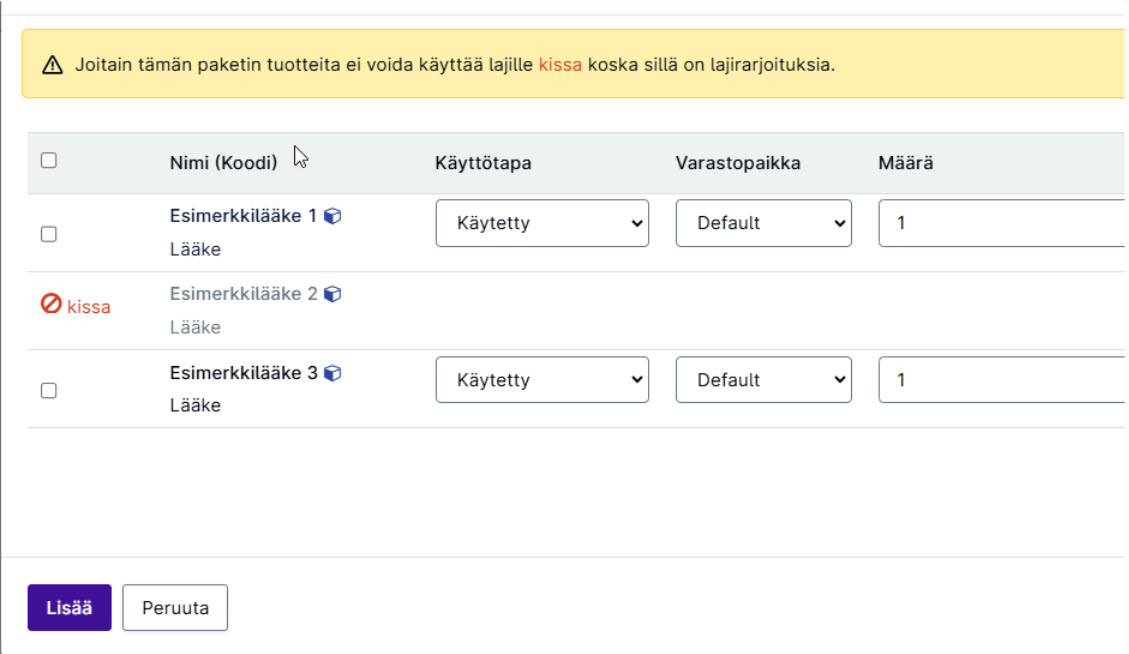Click the box icon next to Esimerkkilääke 1
This screenshot has height=654, width=1129.
point(333,216)
